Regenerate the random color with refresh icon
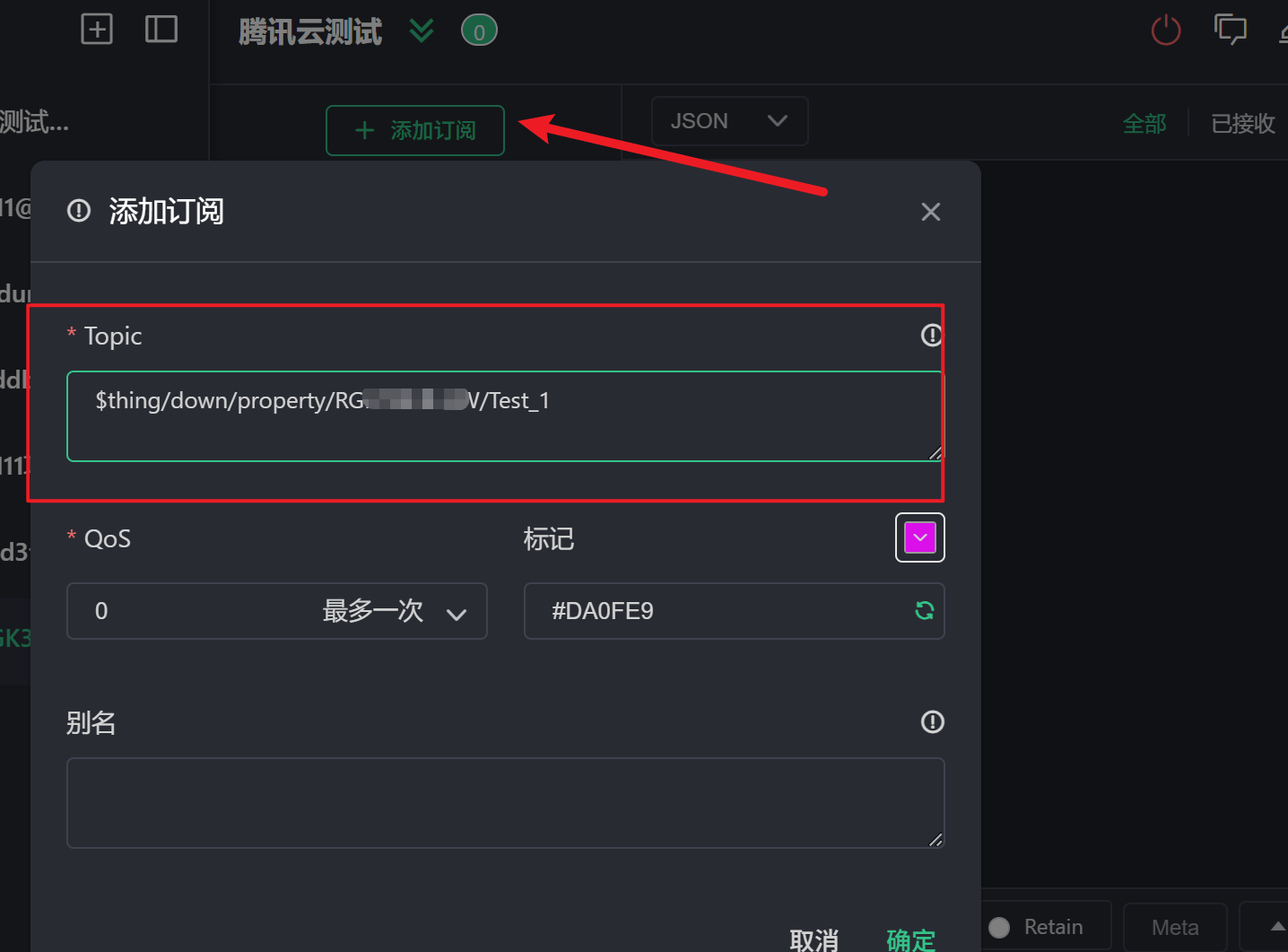Viewport: 1288px width, 952px height. coord(924,611)
